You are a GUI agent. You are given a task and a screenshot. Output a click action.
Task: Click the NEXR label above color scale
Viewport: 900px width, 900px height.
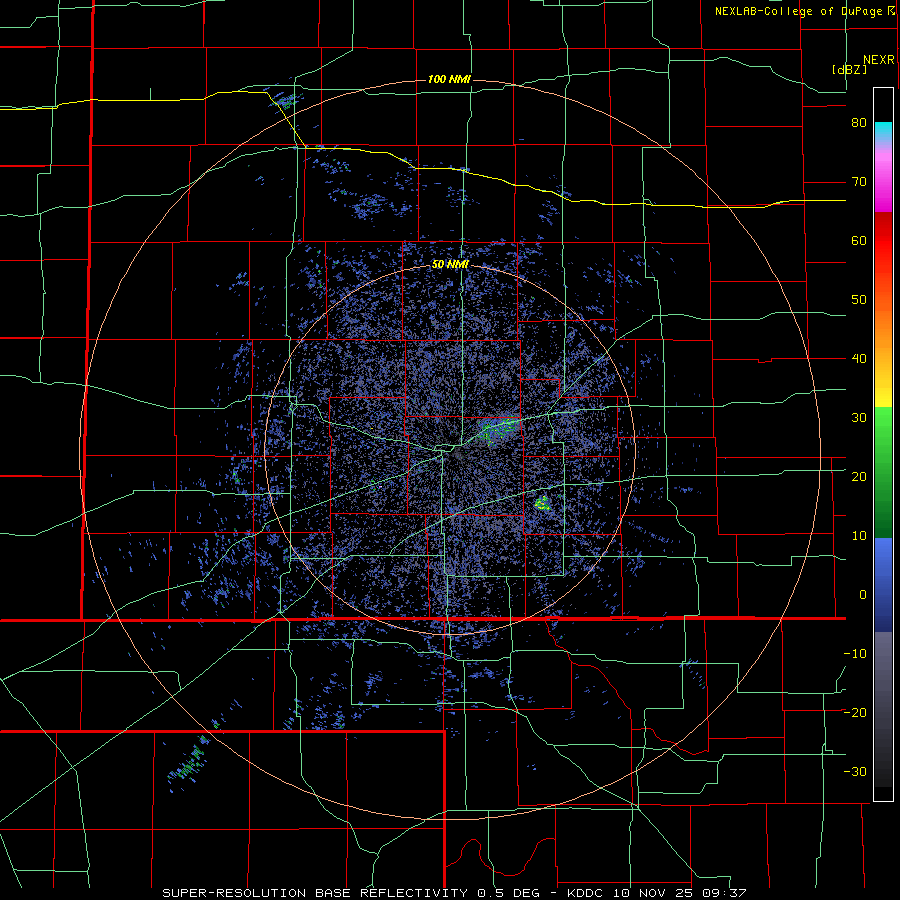click(x=878, y=60)
